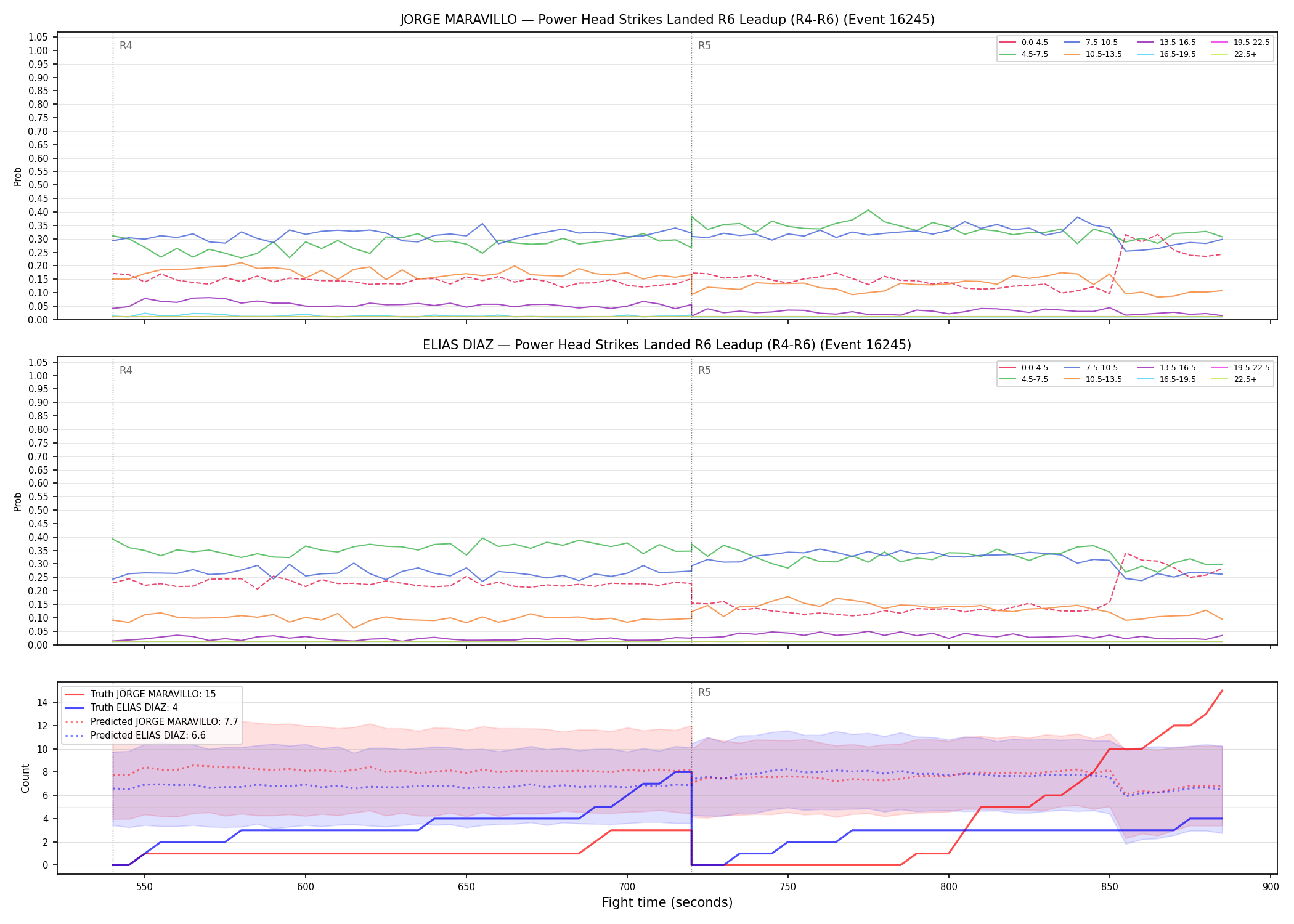Click 'Predicted JORGE MARAVILLO: 7.7' legend entry
This screenshot has width=1294, height=924.
tap(152, 721)
